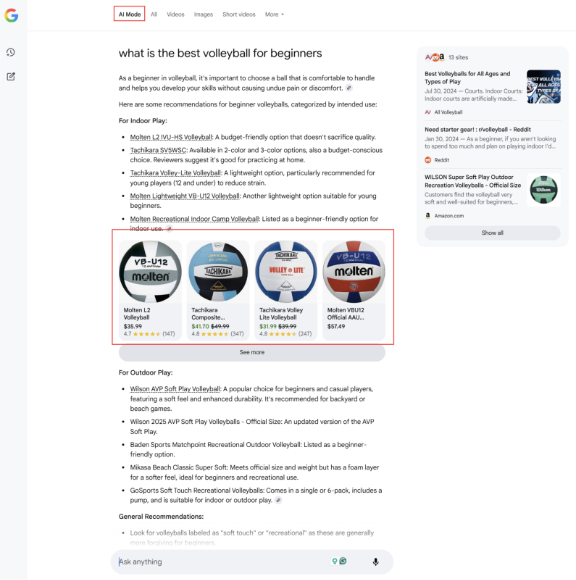
Task: Expand the More dropdown menu
Action: 274,14
